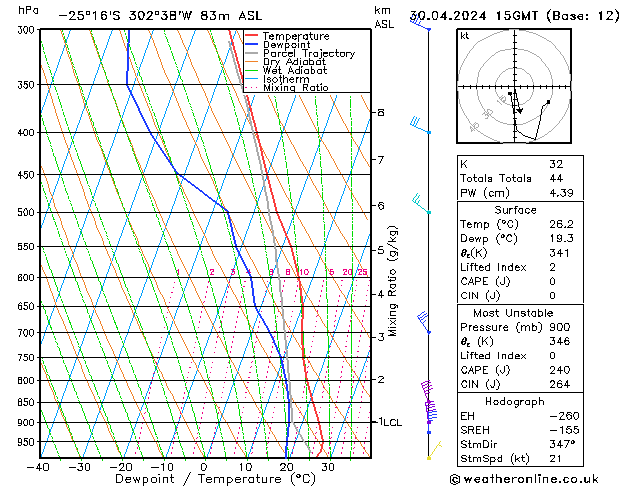The image size is (629, 486).
Task: Click the hodograph circular plot
Action: [511, 91]
